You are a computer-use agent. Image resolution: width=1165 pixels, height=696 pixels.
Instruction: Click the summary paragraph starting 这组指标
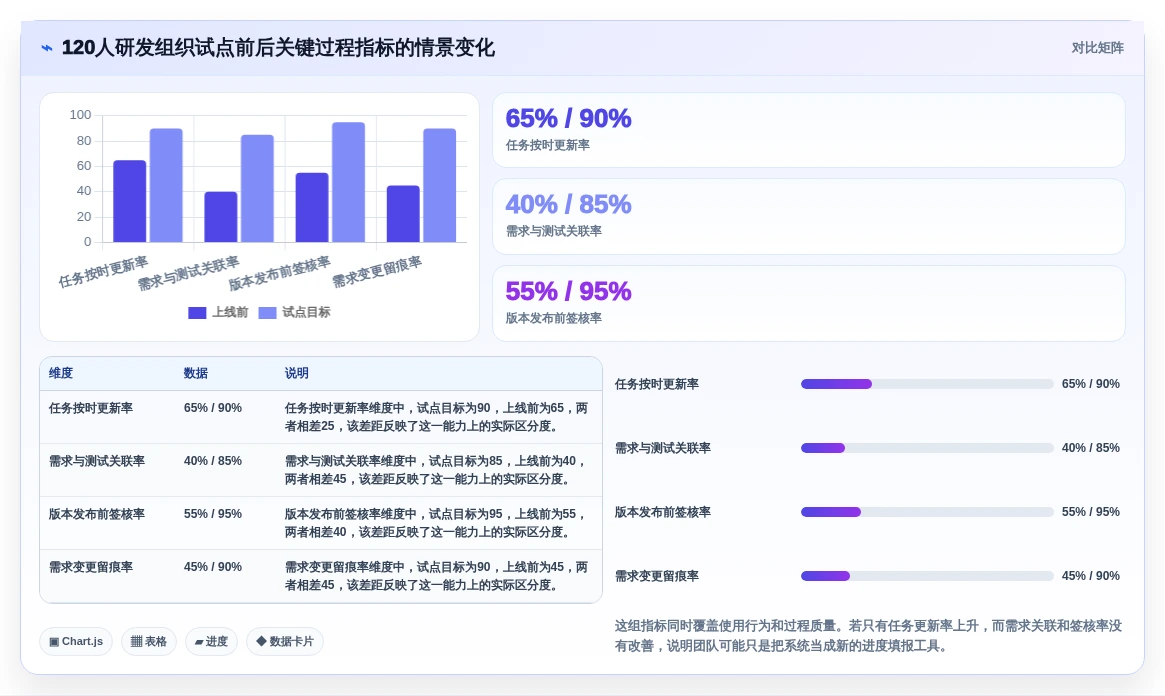[868, 636]
